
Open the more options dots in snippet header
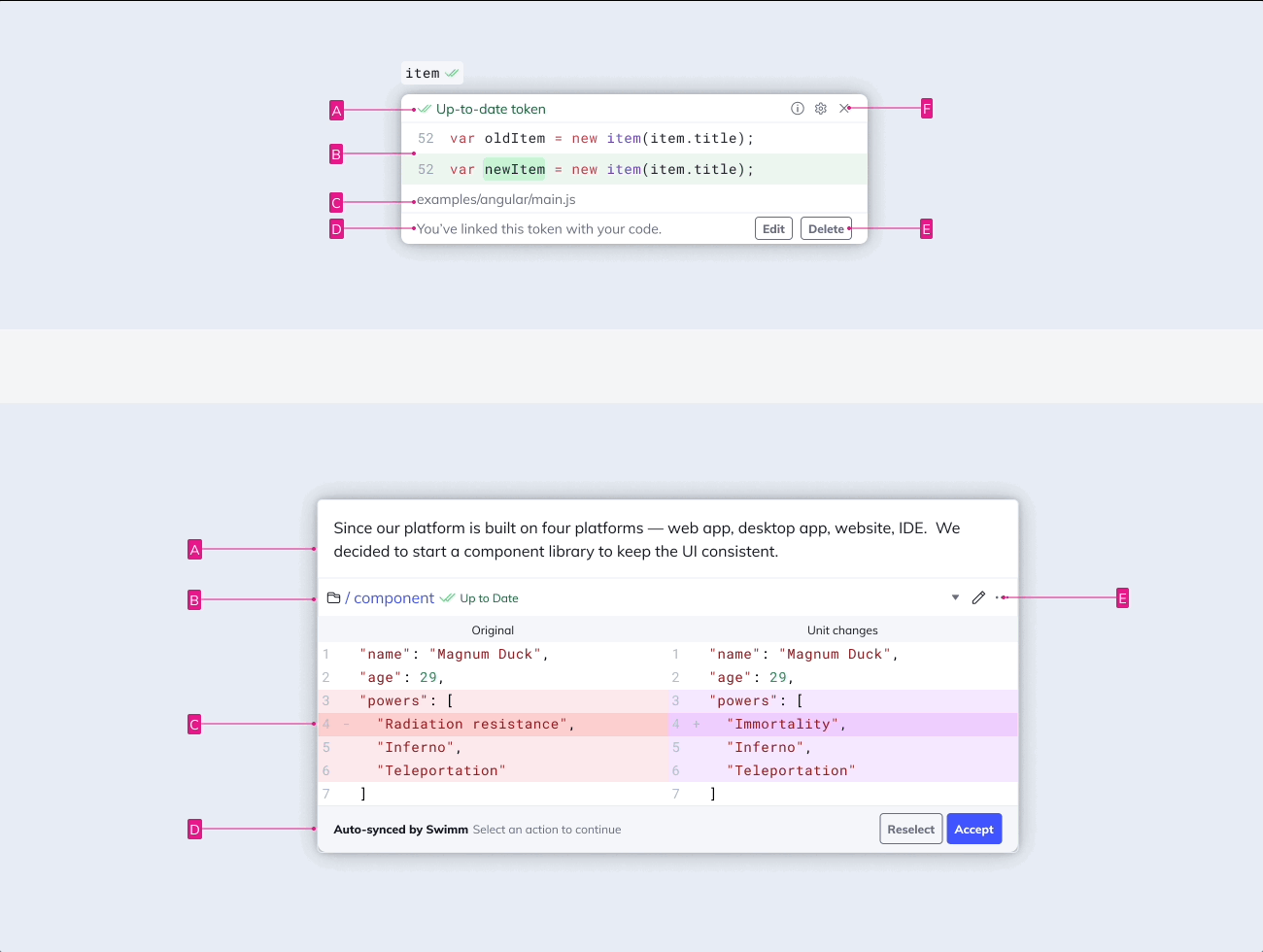pos(1001,597)
